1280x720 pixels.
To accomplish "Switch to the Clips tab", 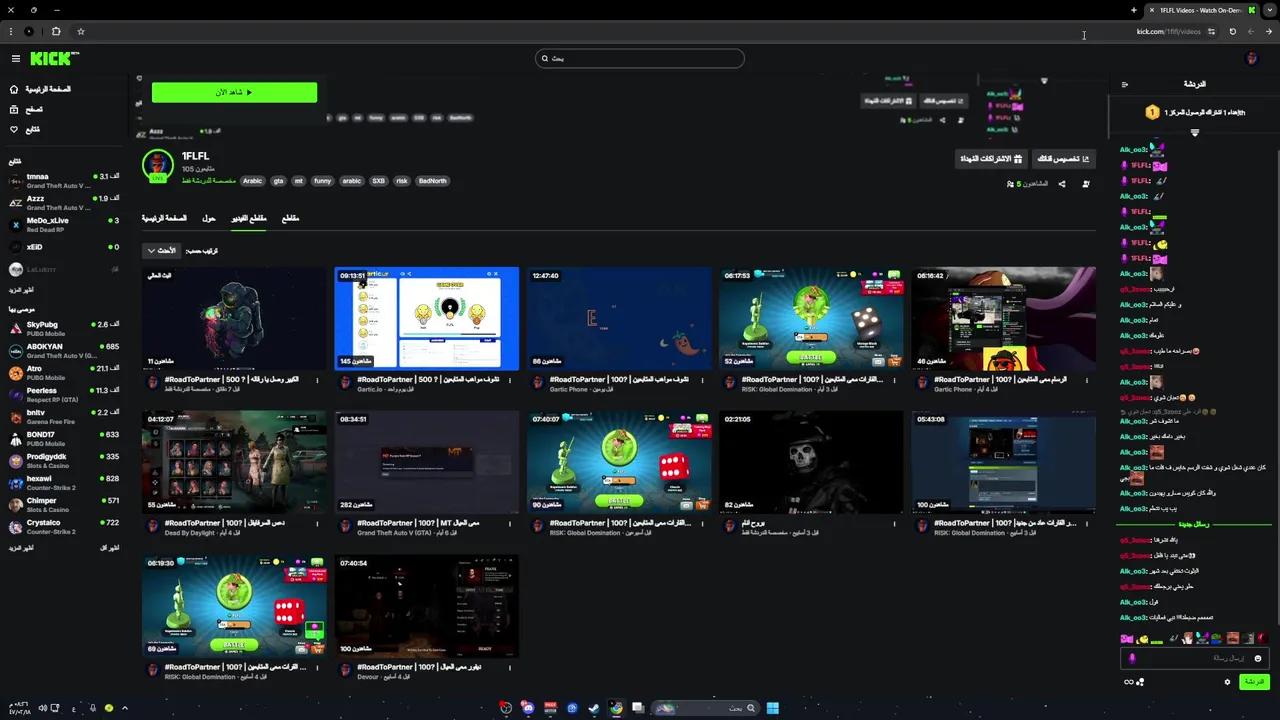I will pos(290,218).
